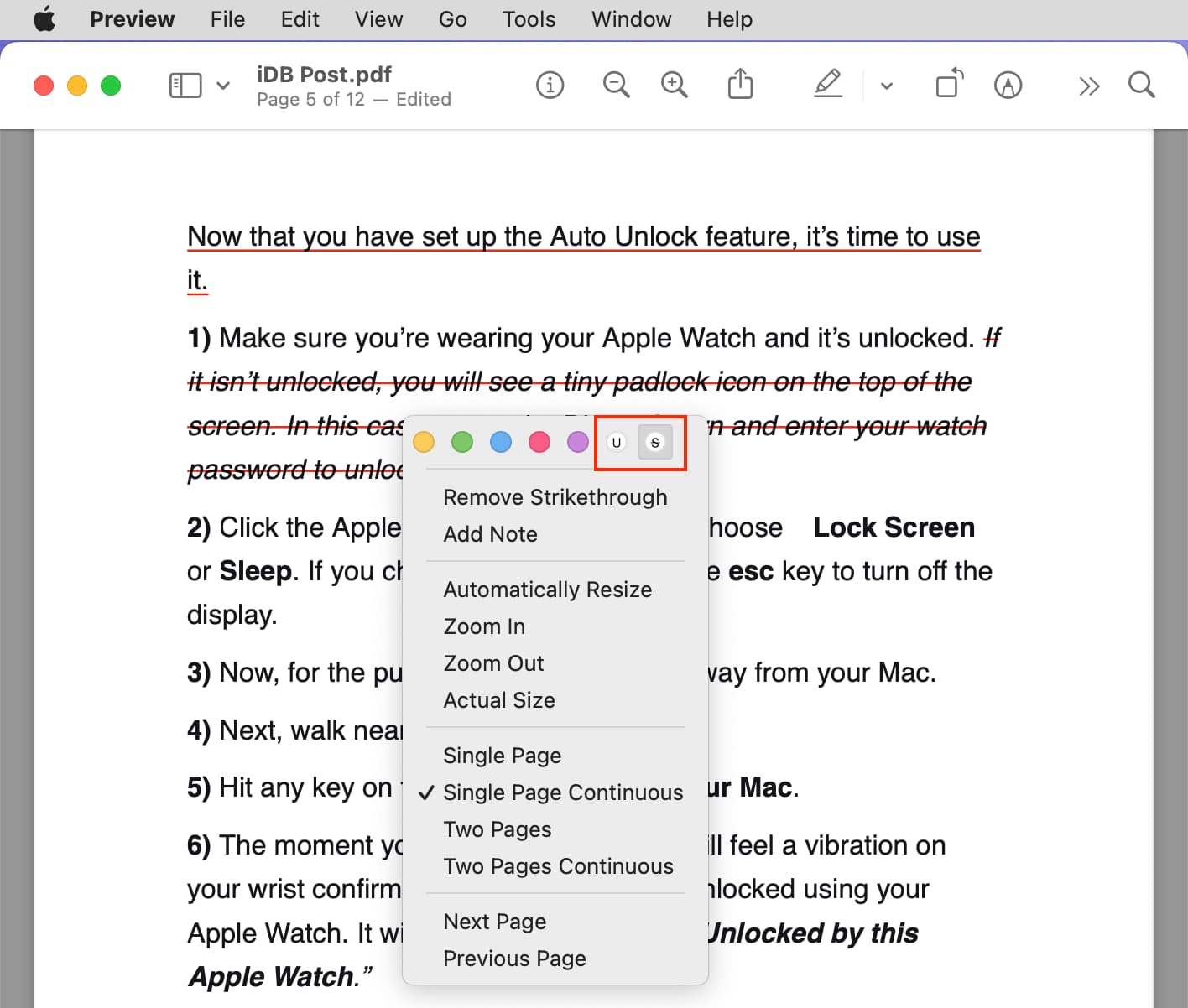The height and width of the screenshot is (1008, 1188).
Task: Open the Tools menu
Action: [529, 18]
